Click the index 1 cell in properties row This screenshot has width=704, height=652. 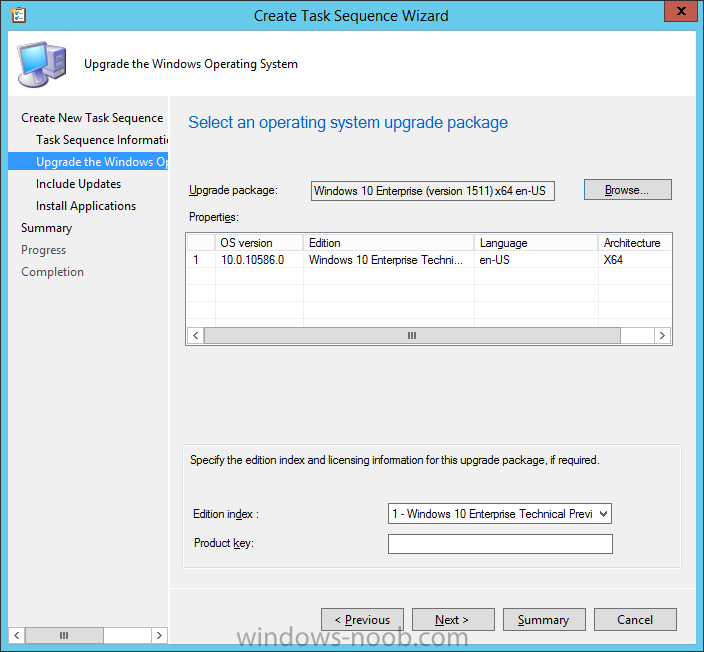click(201, 260)
